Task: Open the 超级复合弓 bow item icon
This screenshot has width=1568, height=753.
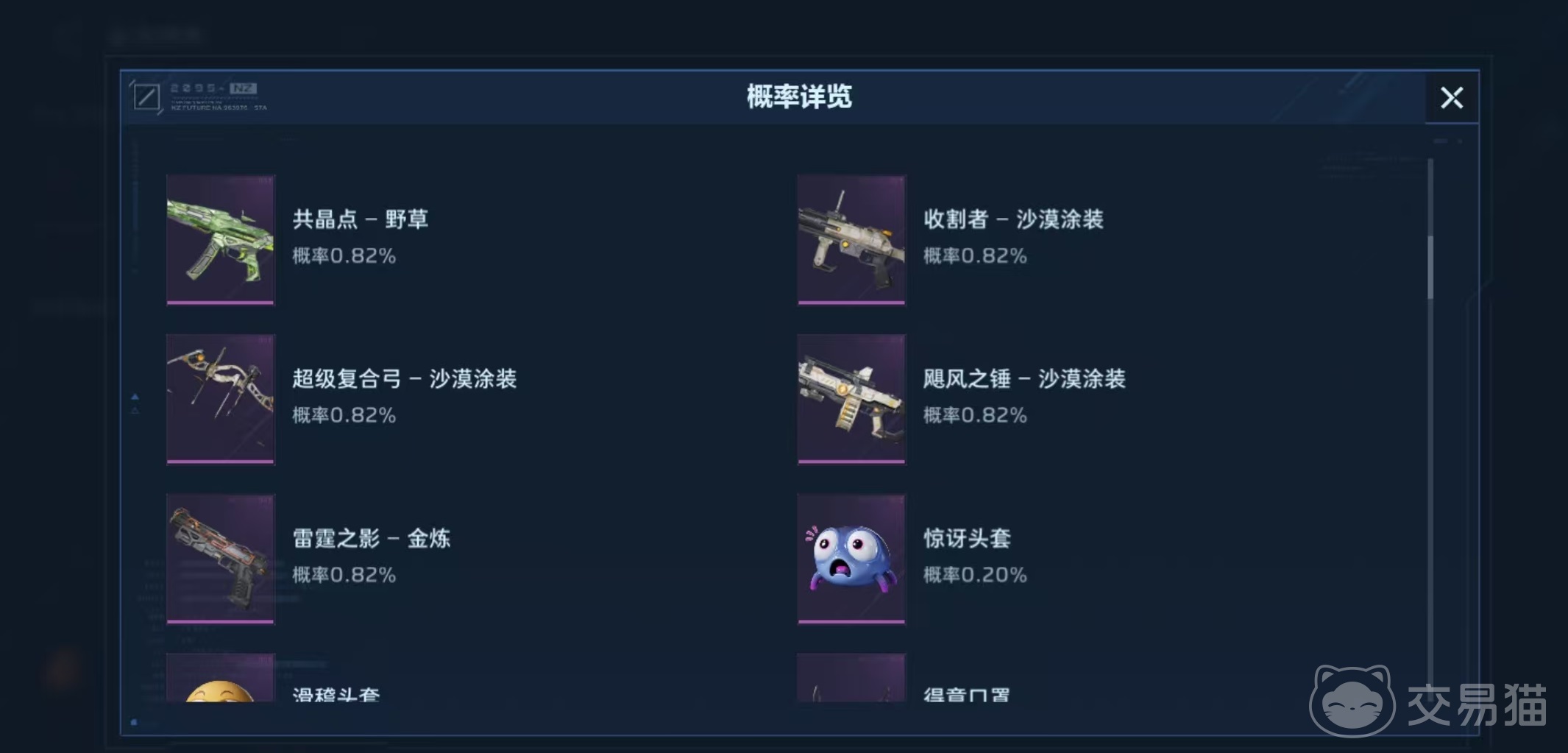Action: pyautogui.click(x=221, y=400)
